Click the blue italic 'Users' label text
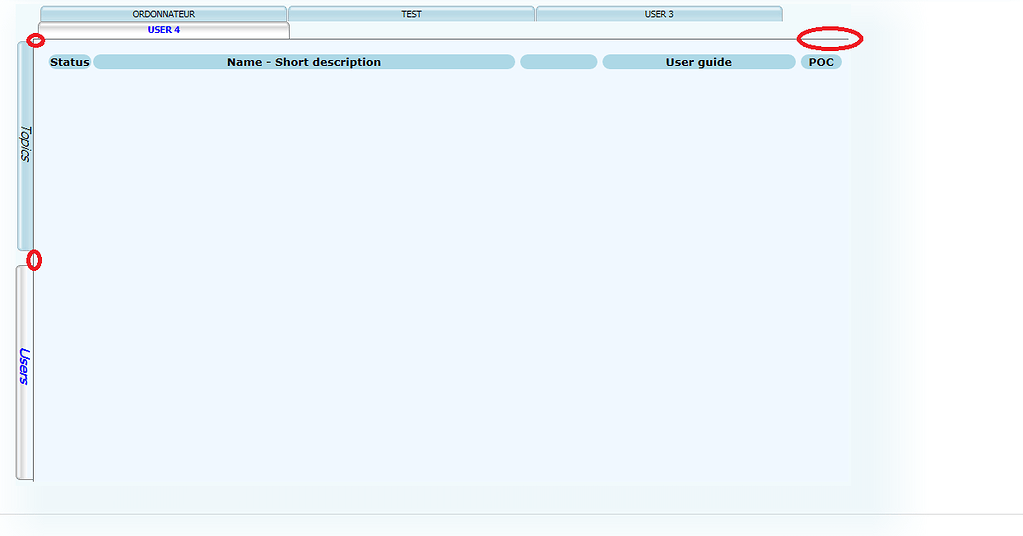The height and width of the screenshot is (536, 1023). click(25, 366)
